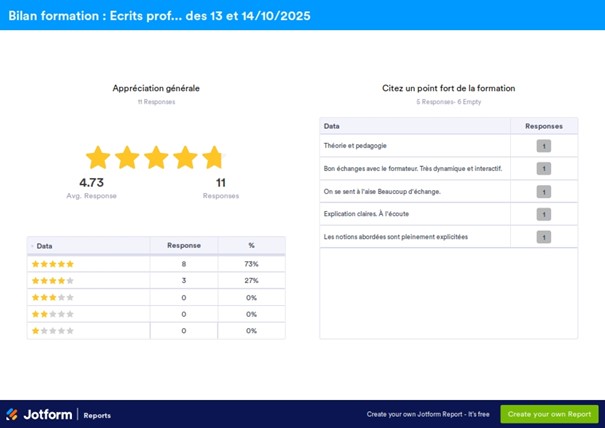Open the Reports section in footer

pyautogui.click(x=97, y=415)
